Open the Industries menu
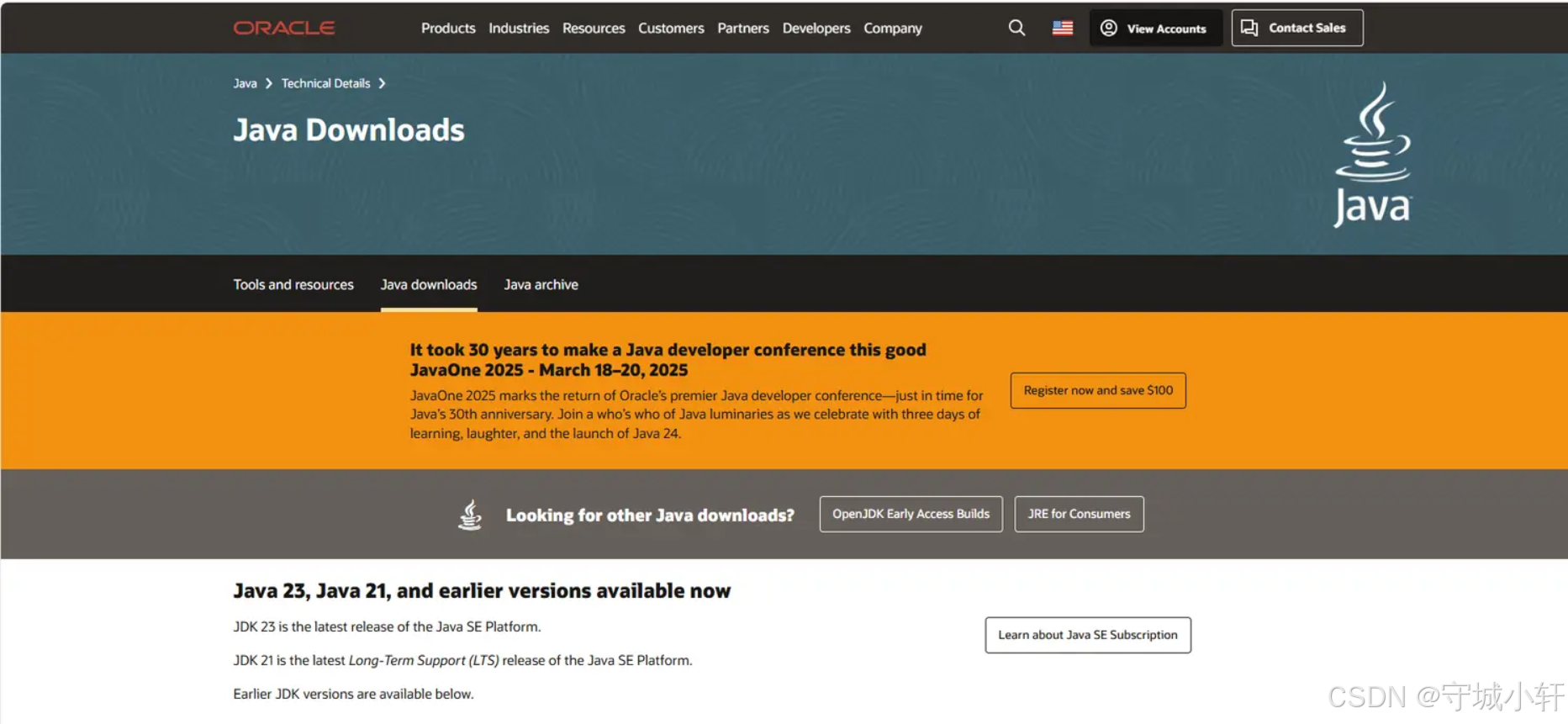Image resolution: width=1568 pixels, height=724 pixels. click(519, 28)
